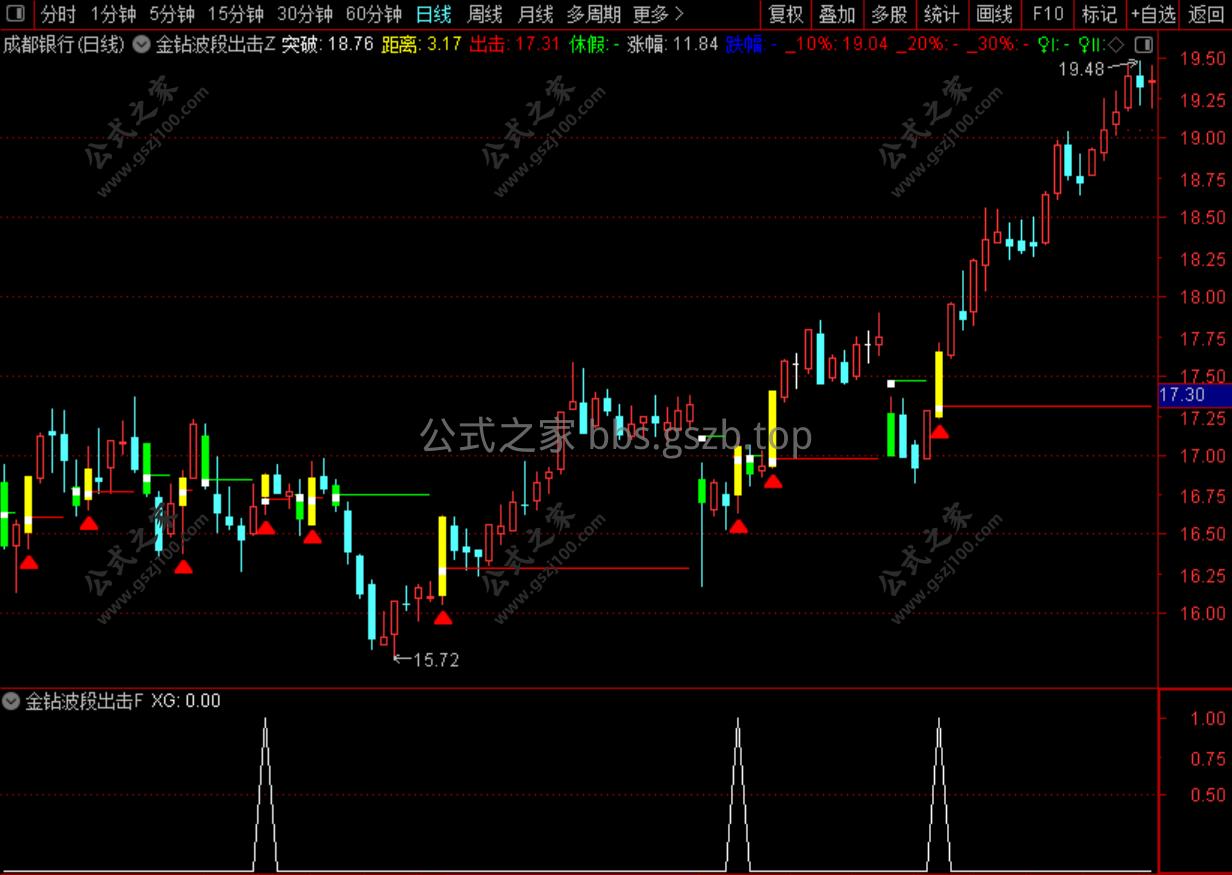1232x875 pixels.
Task: Click the 叠加 overlay button
Action: [x=837, y=14]
